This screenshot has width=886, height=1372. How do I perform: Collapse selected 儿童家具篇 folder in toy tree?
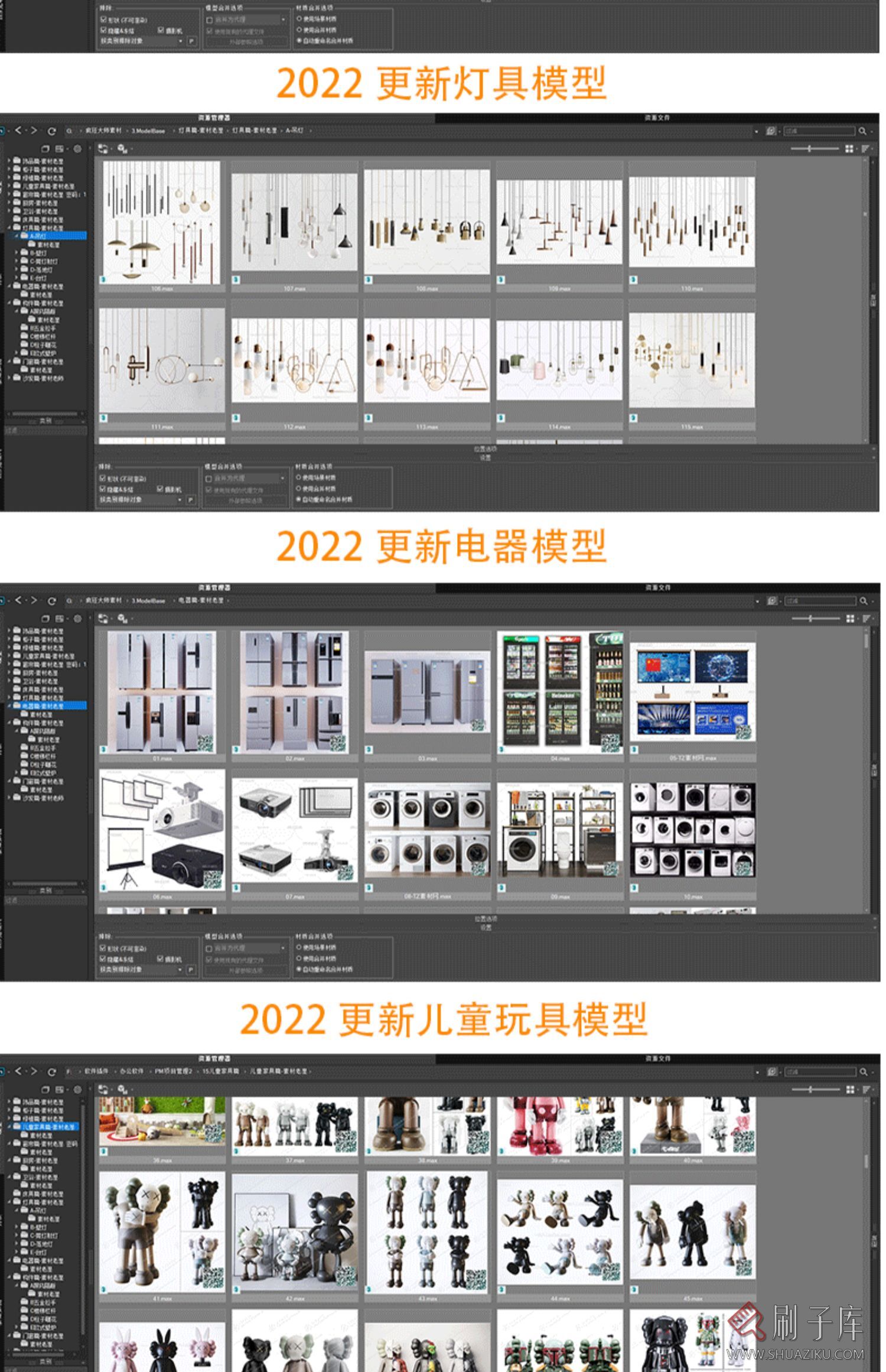9,1127
